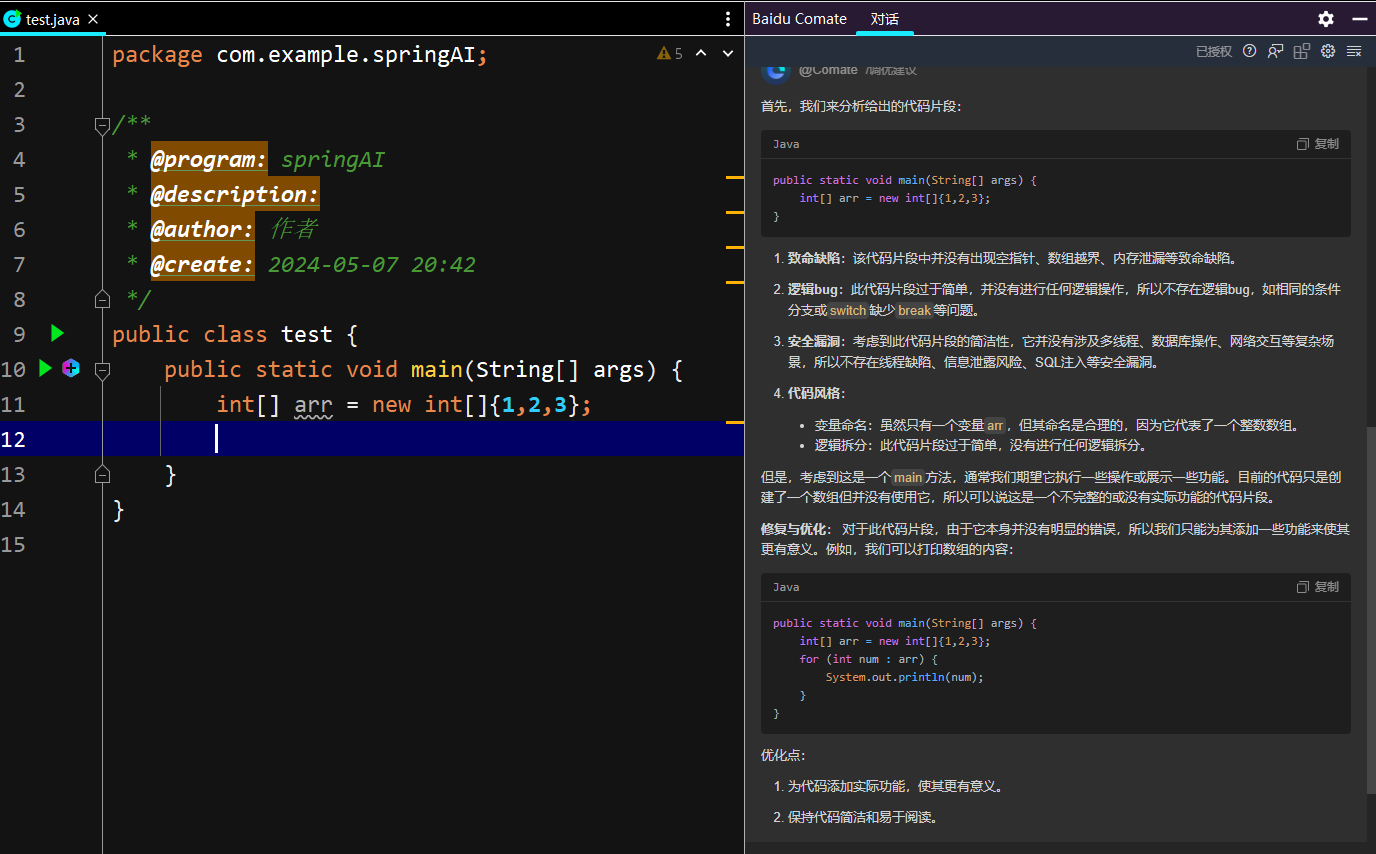Click the Comate chat panel scrollbar
Viewport: 1376px width, 854px height.
pyautogui.click(x=1371, y=609)
